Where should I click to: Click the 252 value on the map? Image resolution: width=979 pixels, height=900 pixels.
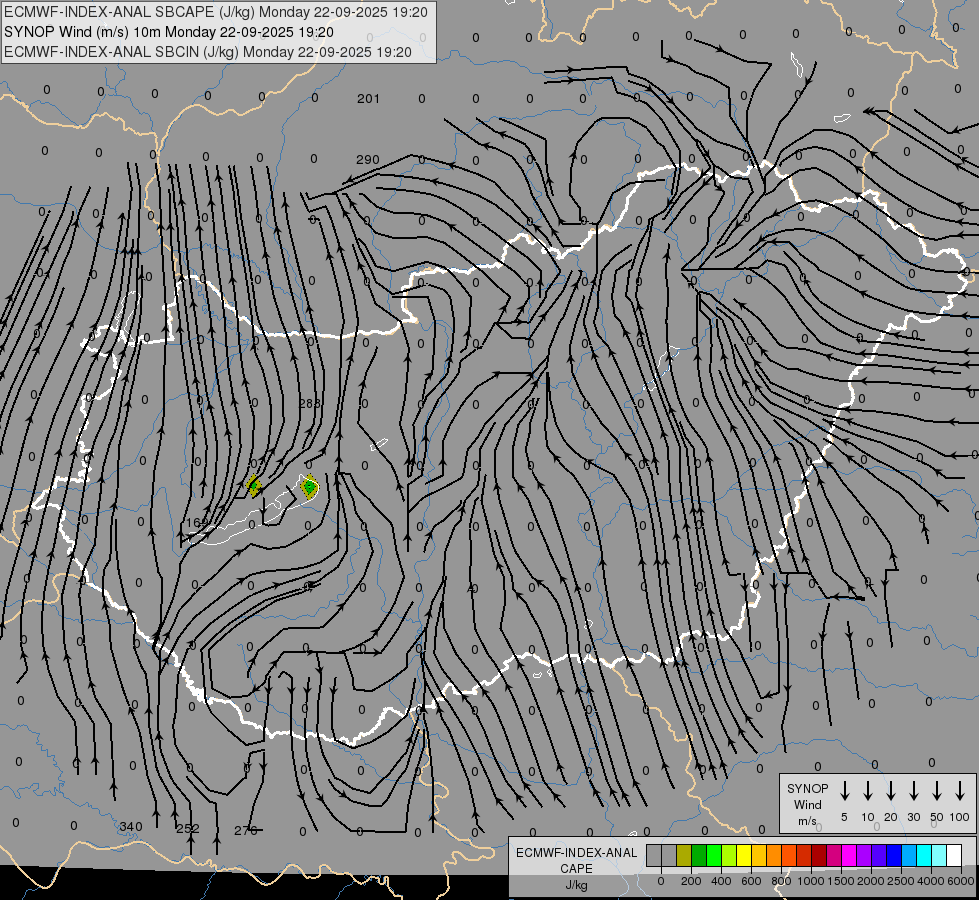click(x=188, y=829)
